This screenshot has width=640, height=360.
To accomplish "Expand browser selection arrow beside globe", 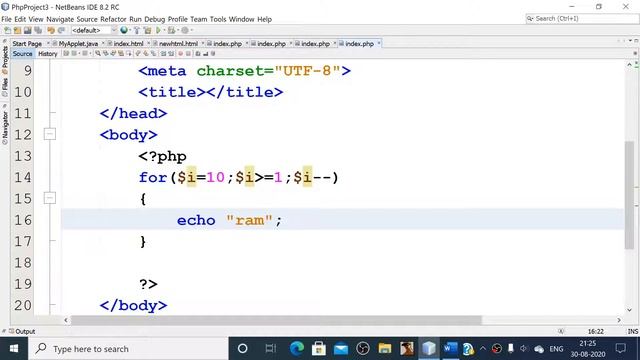I will (130, 30).
